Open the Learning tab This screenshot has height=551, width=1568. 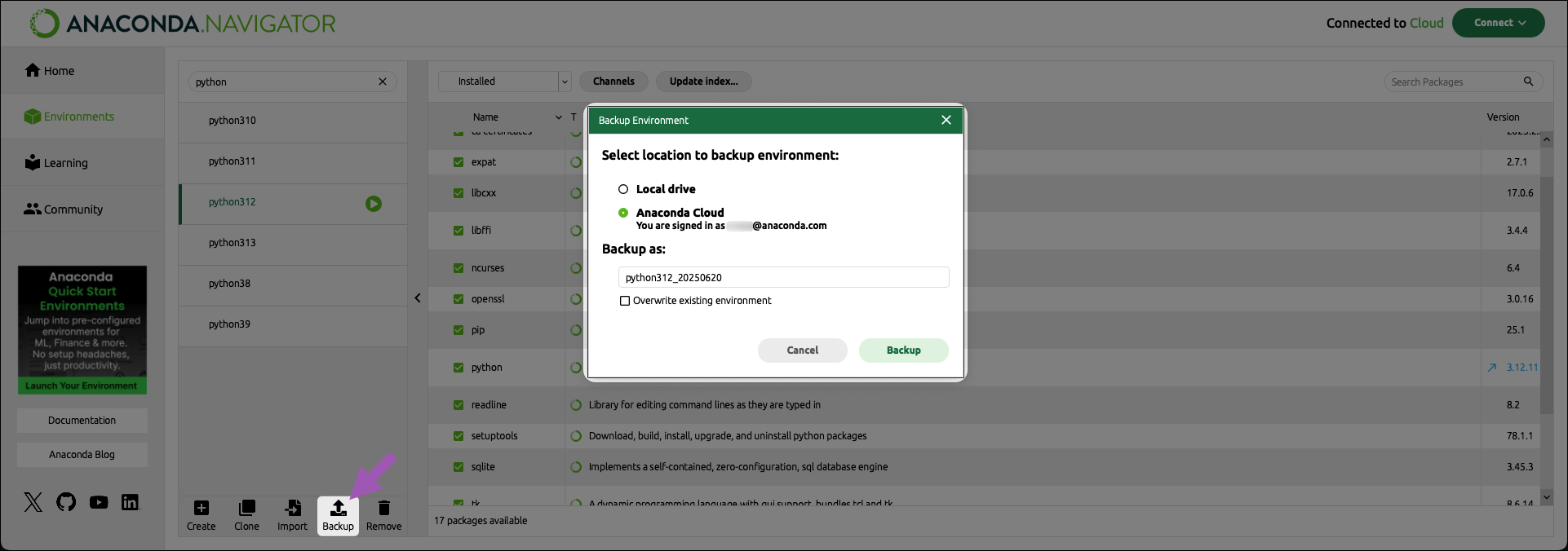(x=82, y=163)
